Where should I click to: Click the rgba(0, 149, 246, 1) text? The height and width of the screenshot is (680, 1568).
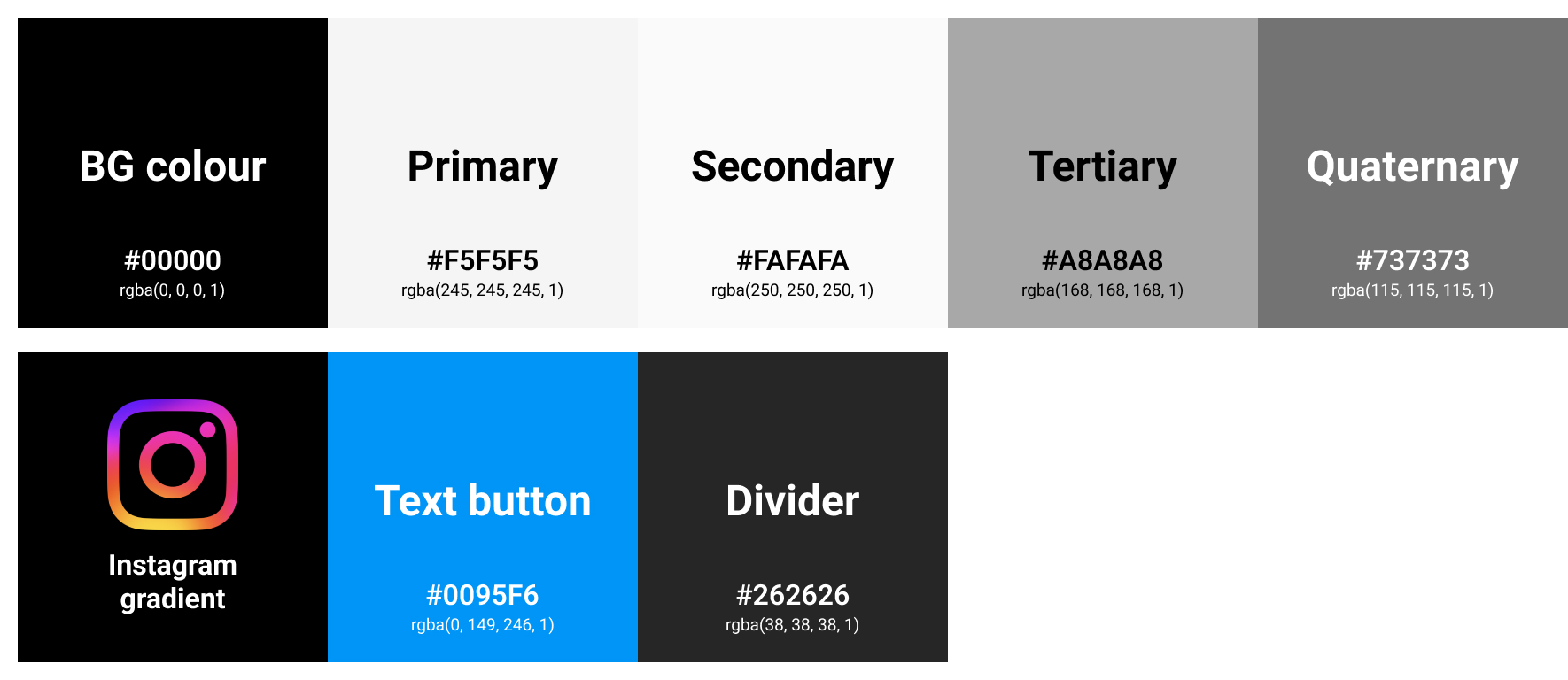[483, 625]
